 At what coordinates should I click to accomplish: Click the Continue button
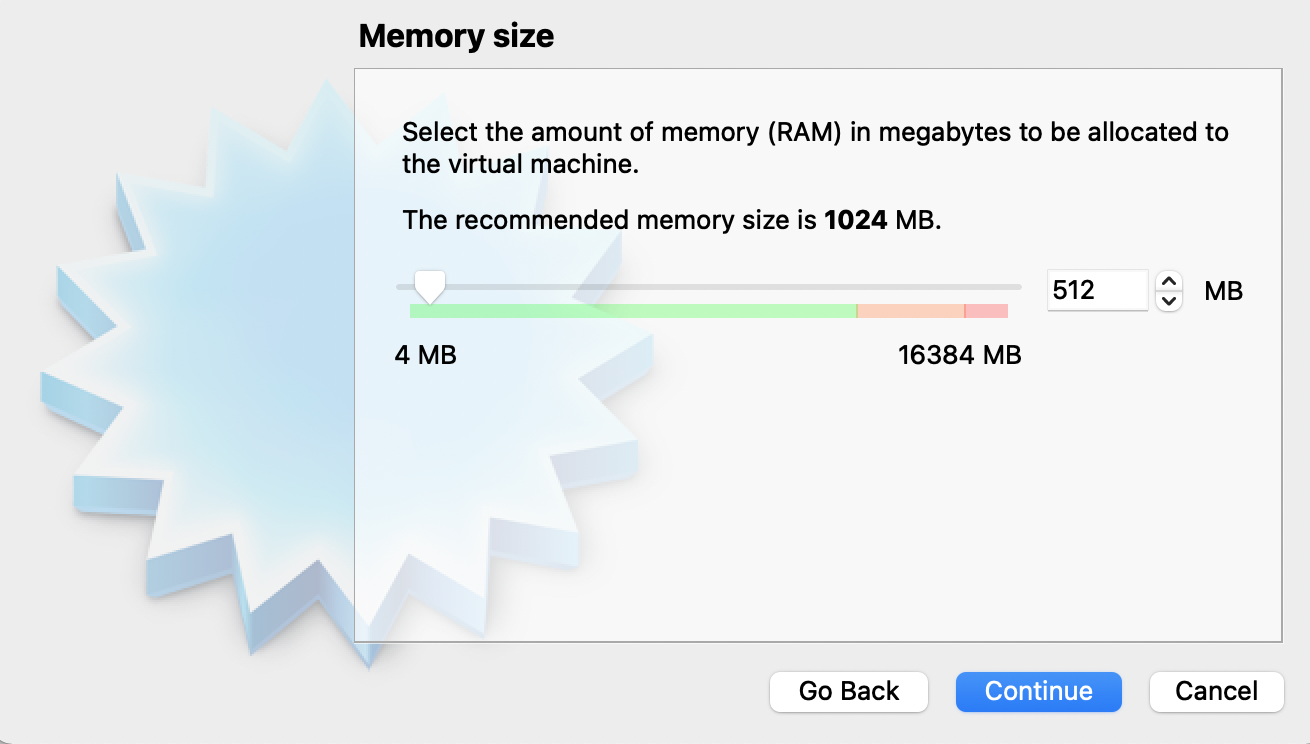coord(1038,691)
